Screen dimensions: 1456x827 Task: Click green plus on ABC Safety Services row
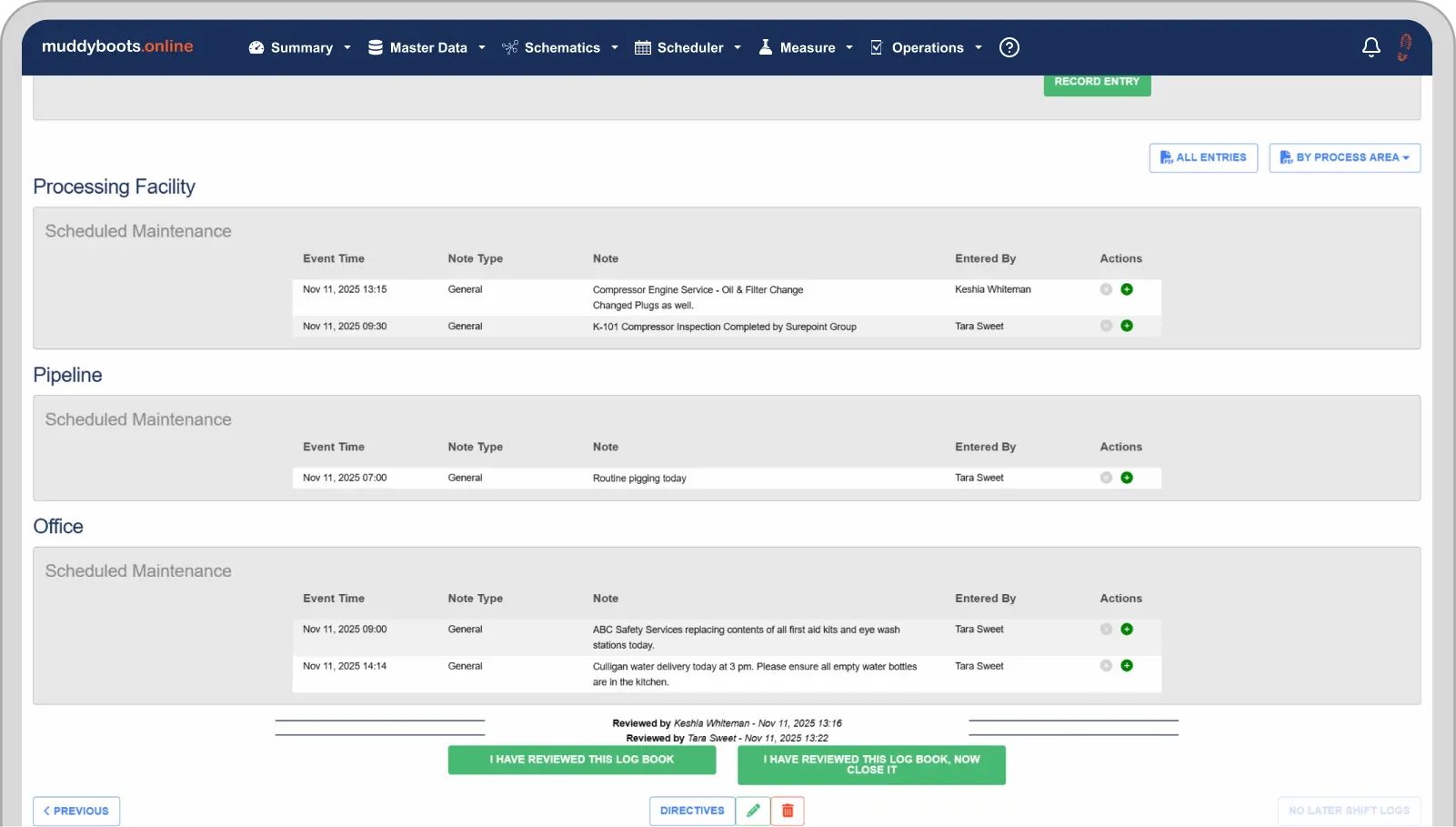(x=1127, y=630)
